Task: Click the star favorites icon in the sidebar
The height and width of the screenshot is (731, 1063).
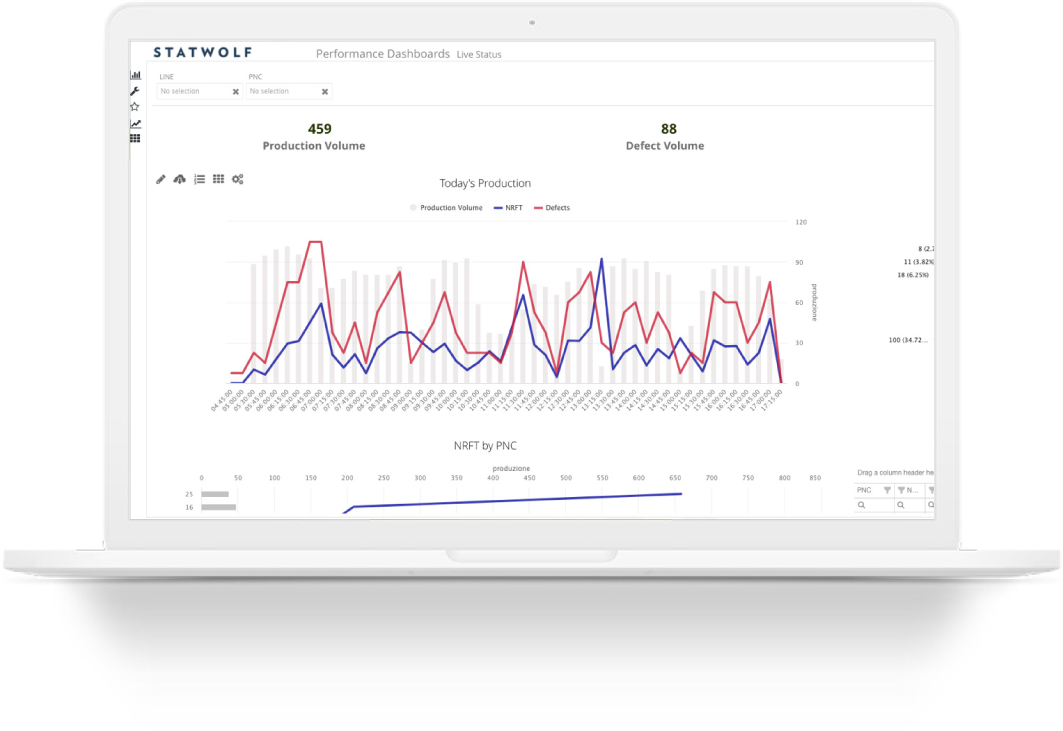Action: [x=135, y=106]
